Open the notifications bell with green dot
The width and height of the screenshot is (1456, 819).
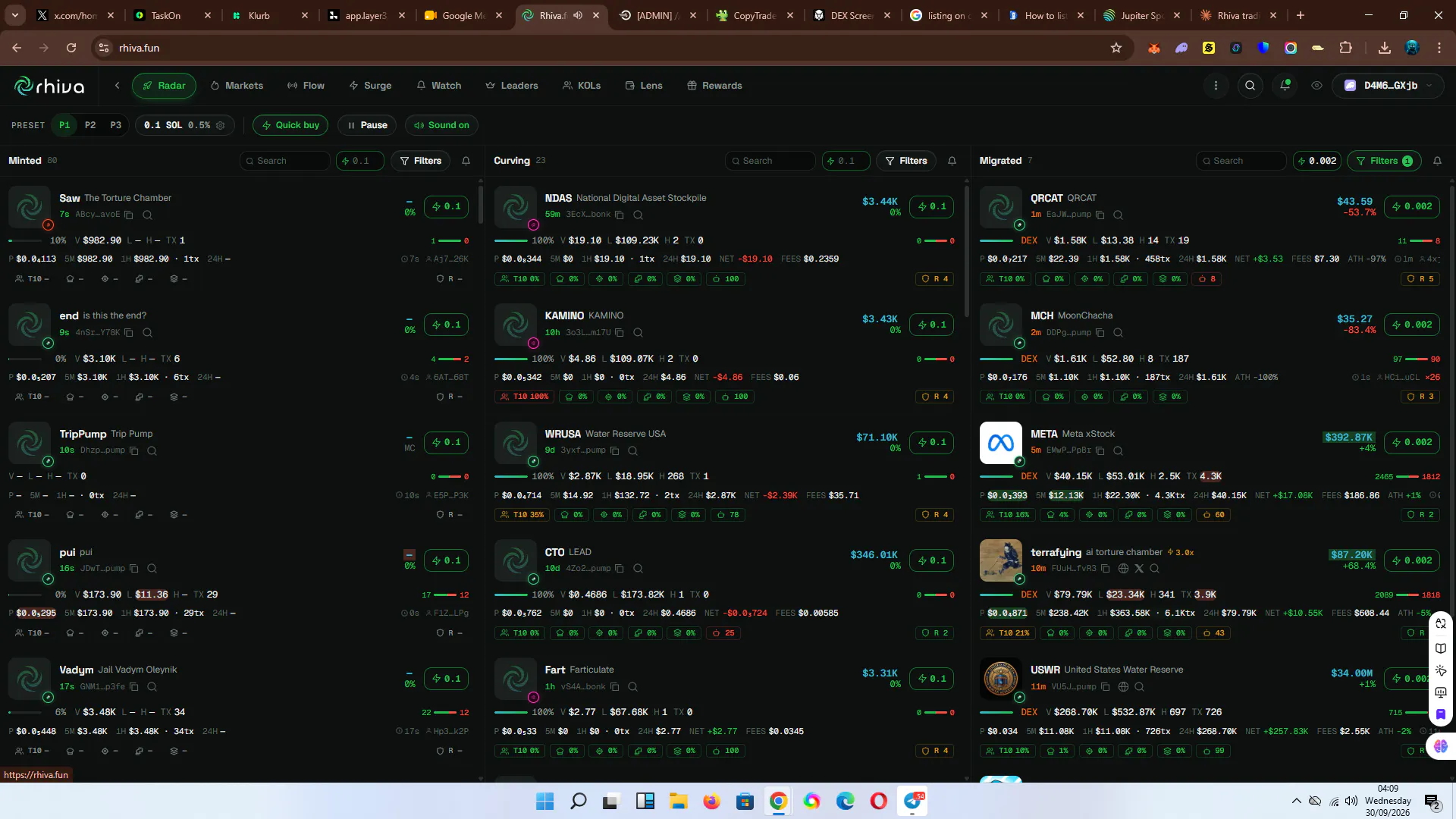click(x=1285, y=86)
